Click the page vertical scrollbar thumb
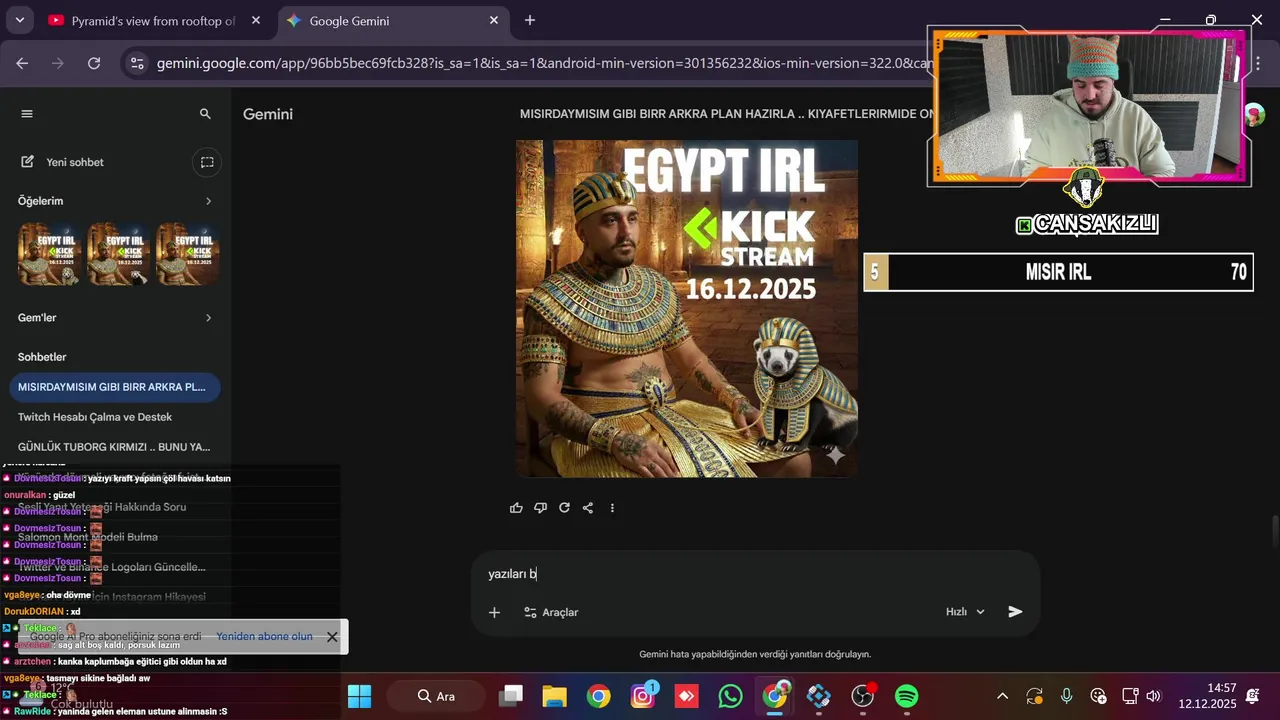This screenshot has width=1280, height=720. [1274, 531]
